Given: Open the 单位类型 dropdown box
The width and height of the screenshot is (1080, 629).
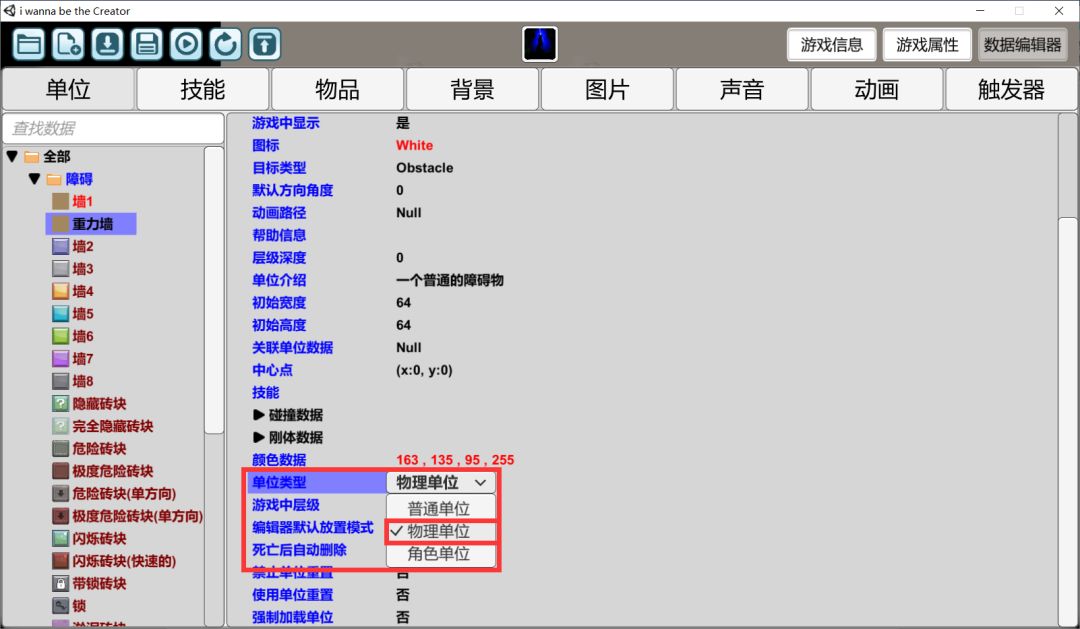Looking at the screenshot, I should point(440,482).
